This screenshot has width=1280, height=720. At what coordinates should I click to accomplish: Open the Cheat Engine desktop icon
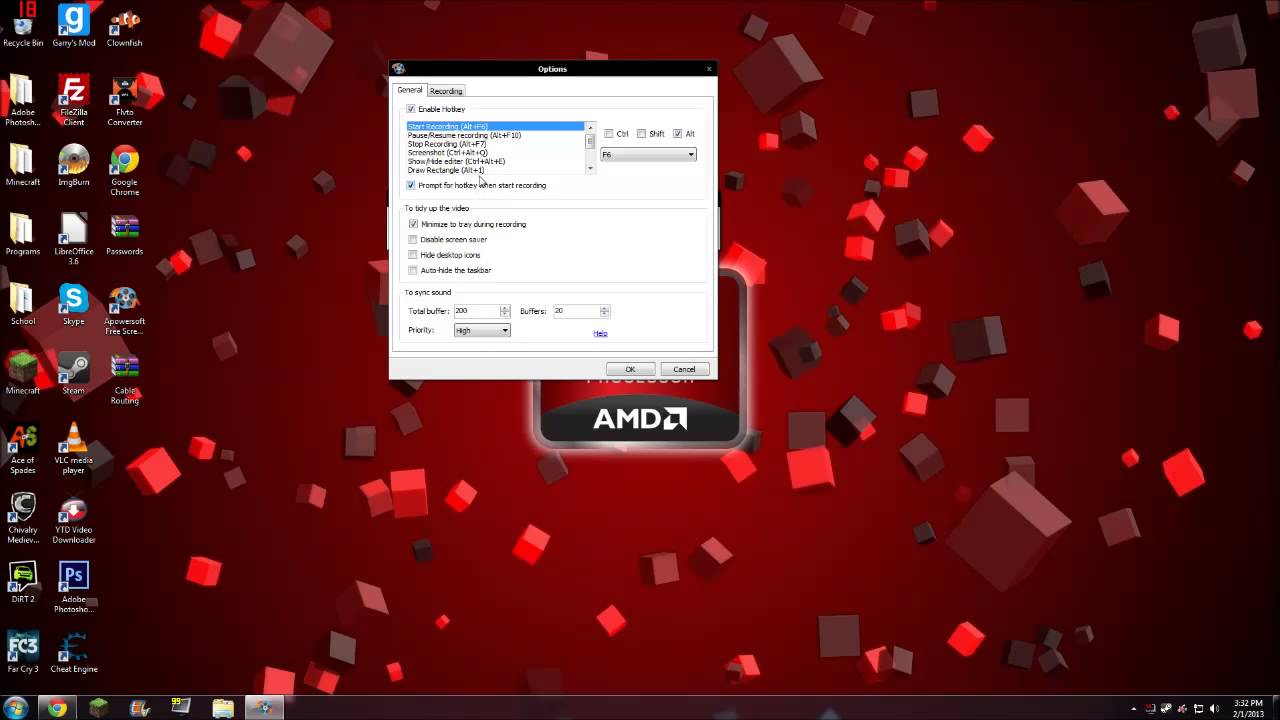click(x=74, y=652)
